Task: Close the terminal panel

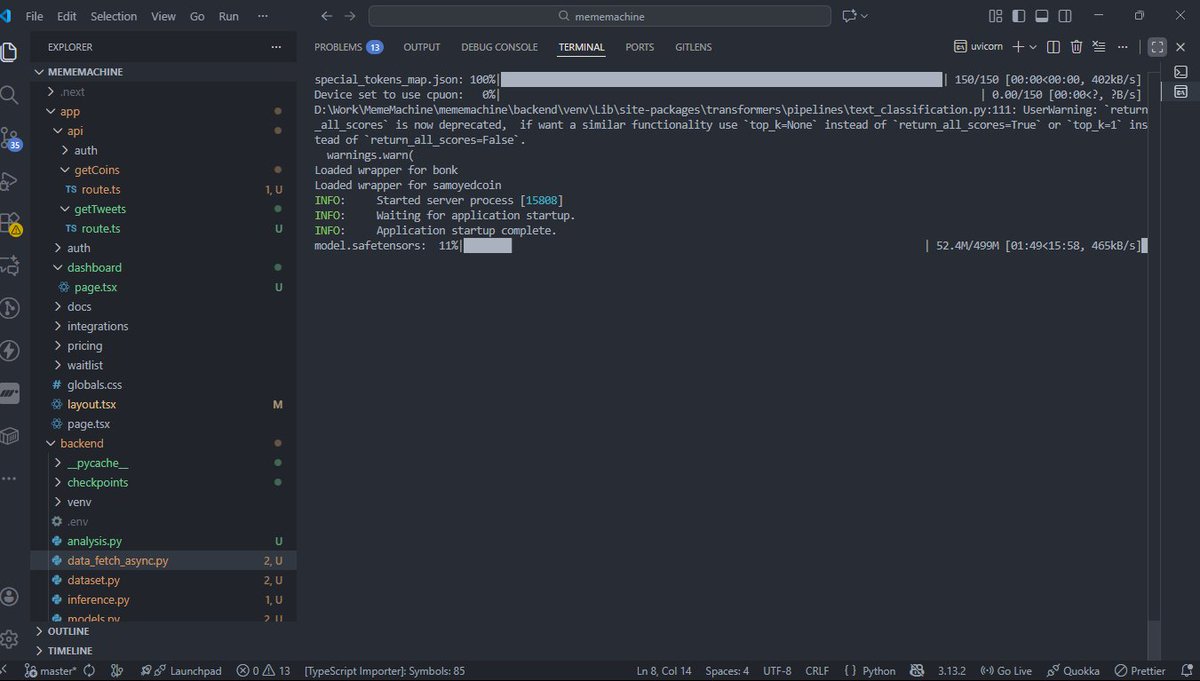Action: pyautogui.click(x=1180, y=46)
